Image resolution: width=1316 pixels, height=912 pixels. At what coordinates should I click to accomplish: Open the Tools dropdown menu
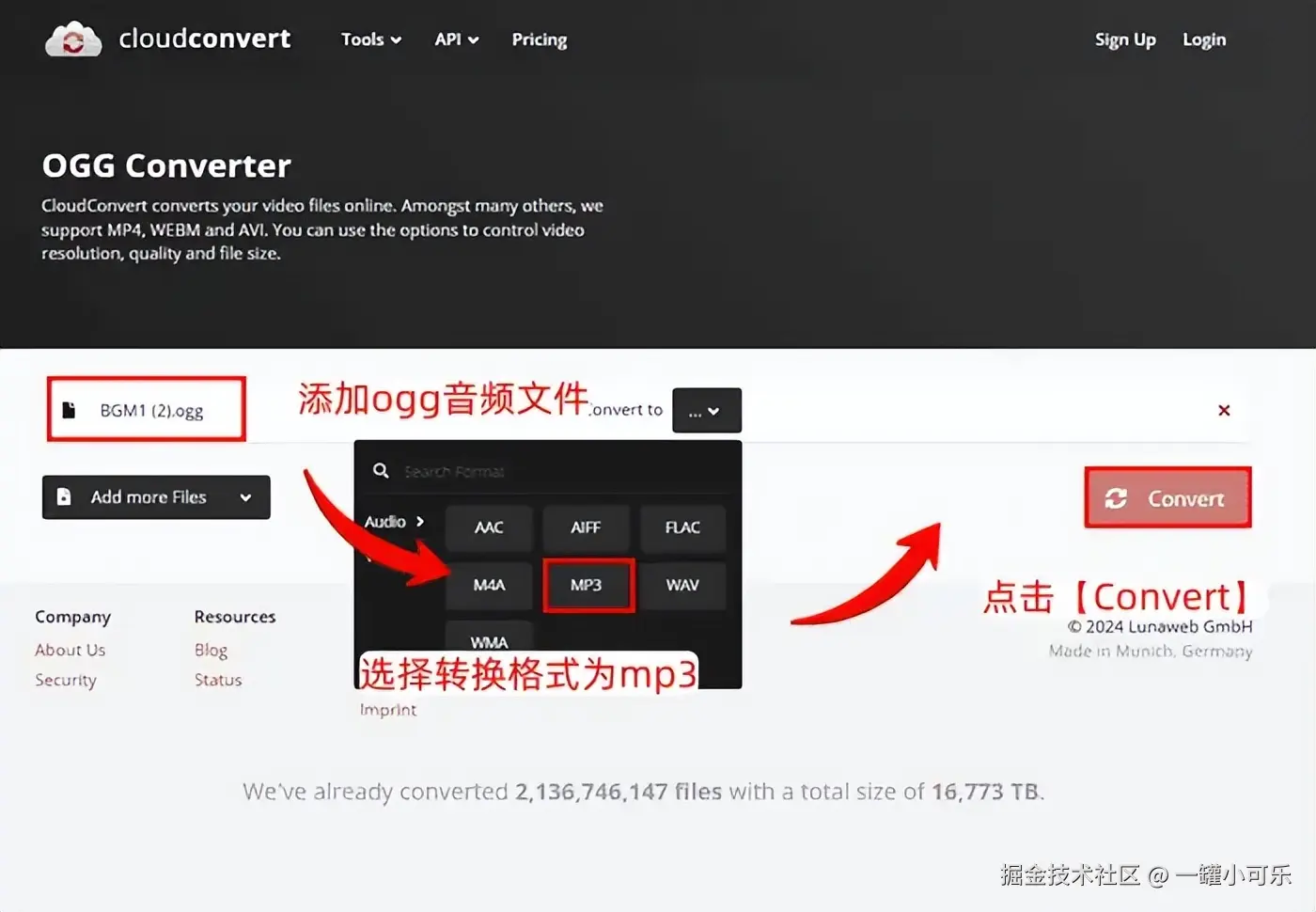point(371,39)
